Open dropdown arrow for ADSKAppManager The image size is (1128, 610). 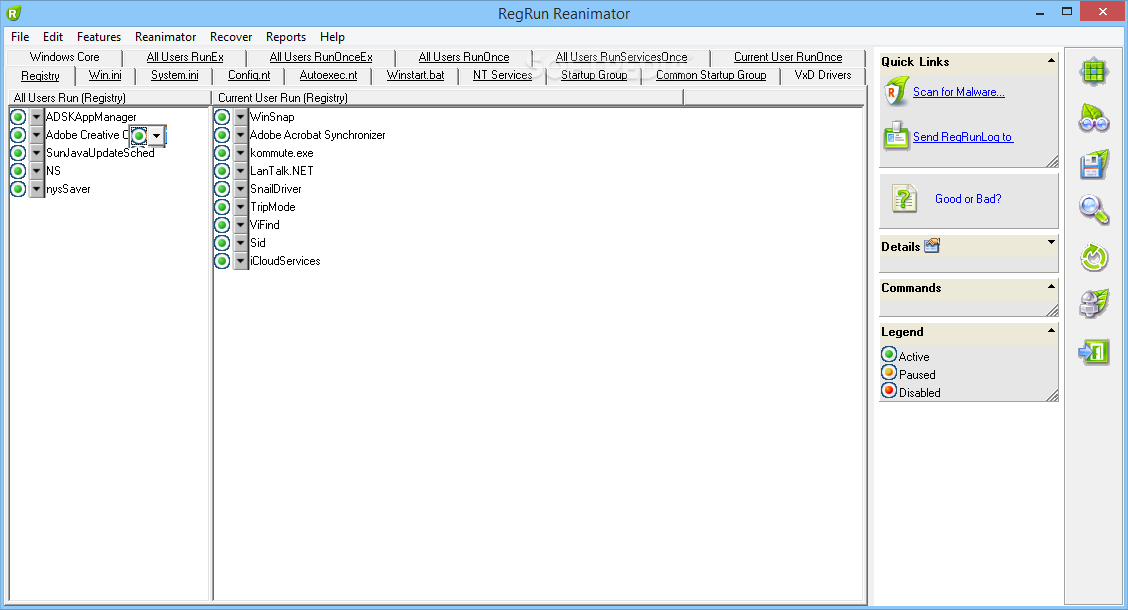point(36,117)
